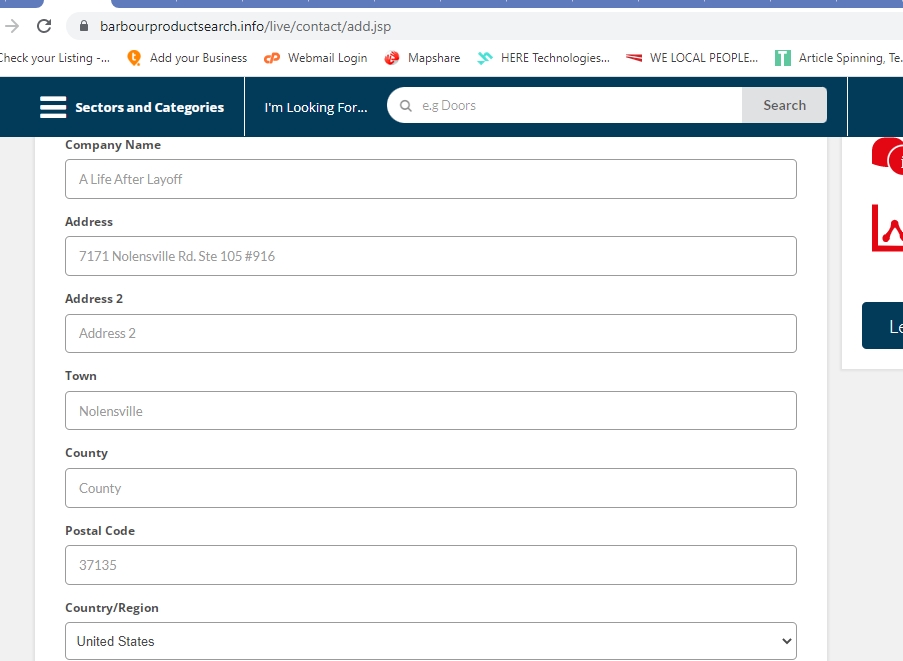Click into the Address 2 field
The width and height of the screenshot is (903, 661).
click(x=431, y=333)
